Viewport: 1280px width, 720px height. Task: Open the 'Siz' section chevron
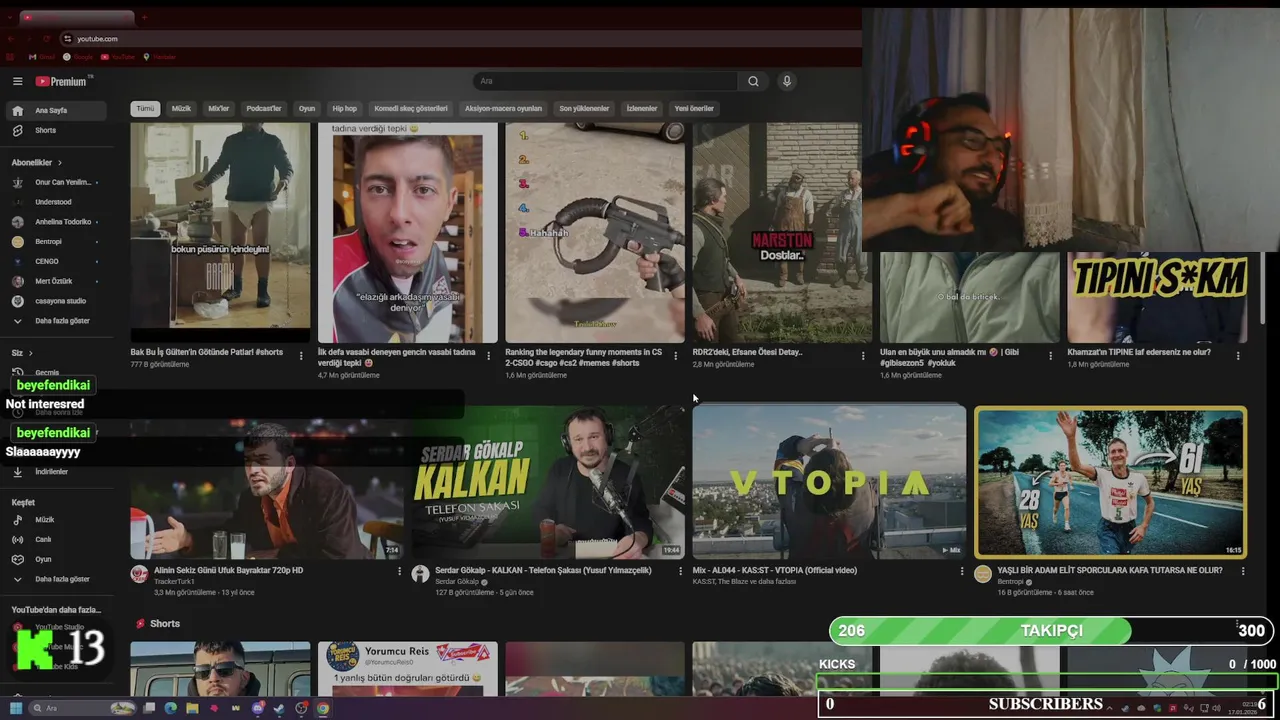click(30, 353)
